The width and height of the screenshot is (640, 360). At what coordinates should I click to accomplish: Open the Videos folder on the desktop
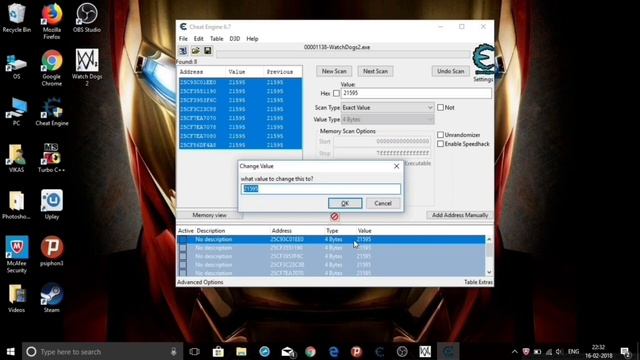tap(16, 298)
